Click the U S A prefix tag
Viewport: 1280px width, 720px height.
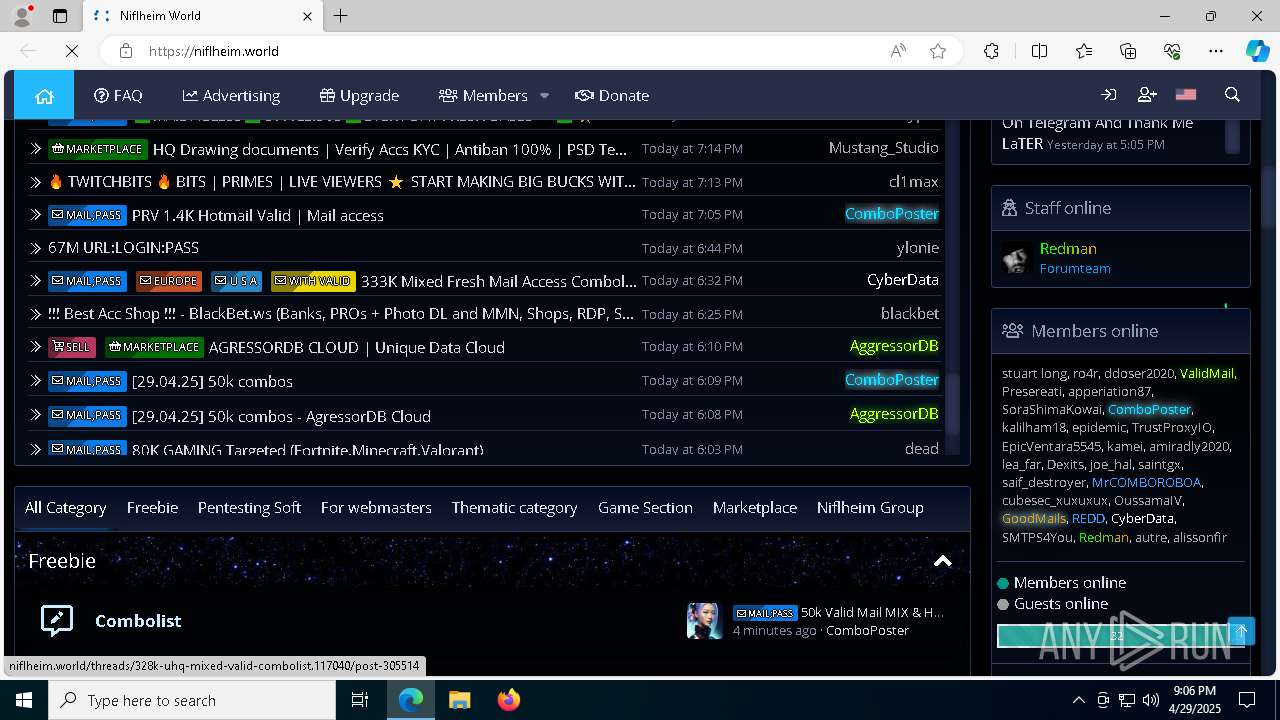click(236, 281)
